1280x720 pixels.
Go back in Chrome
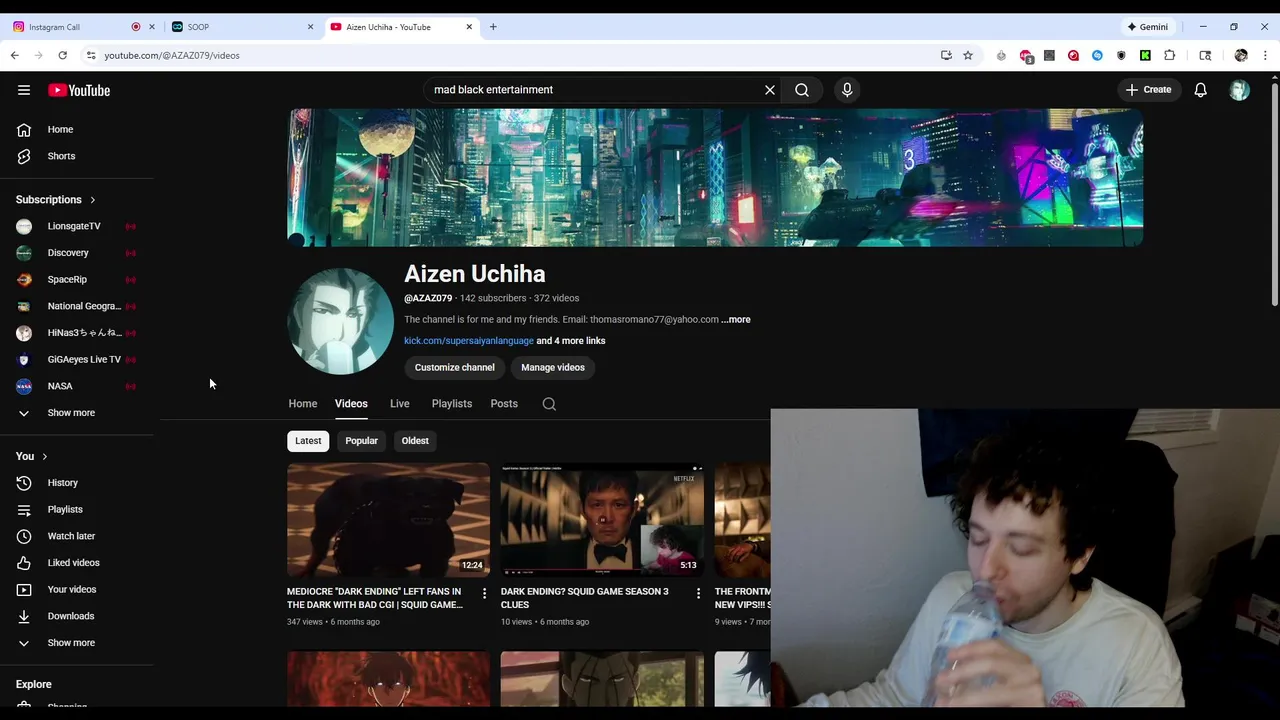tap(15, 55)
